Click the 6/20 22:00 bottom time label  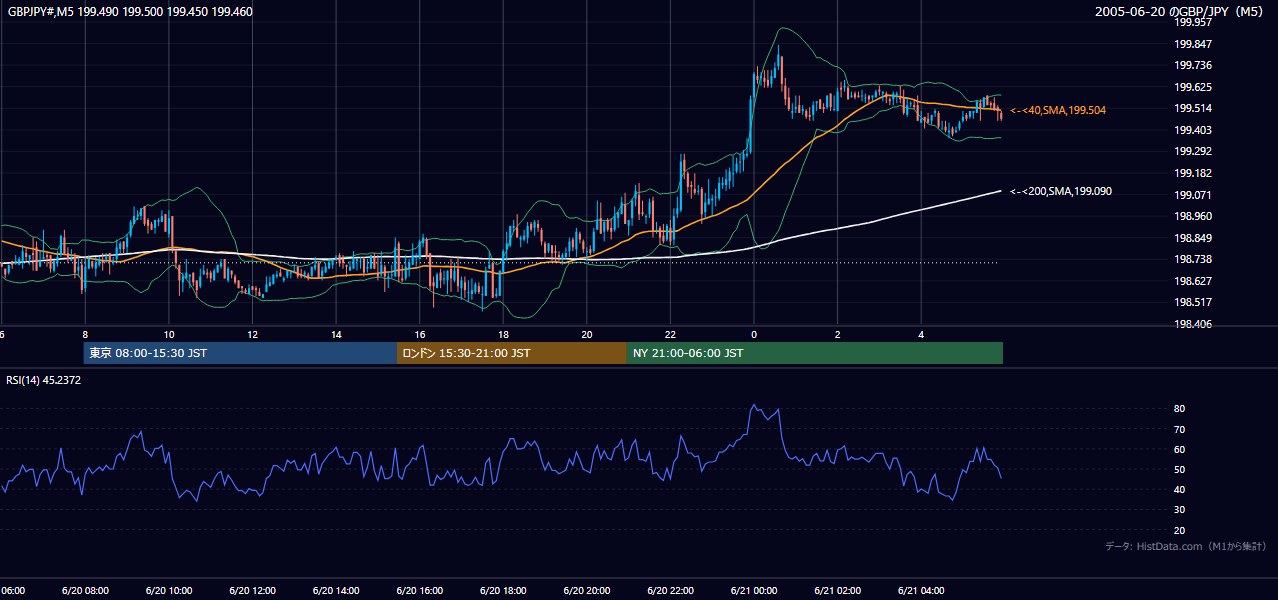[670, 591]
